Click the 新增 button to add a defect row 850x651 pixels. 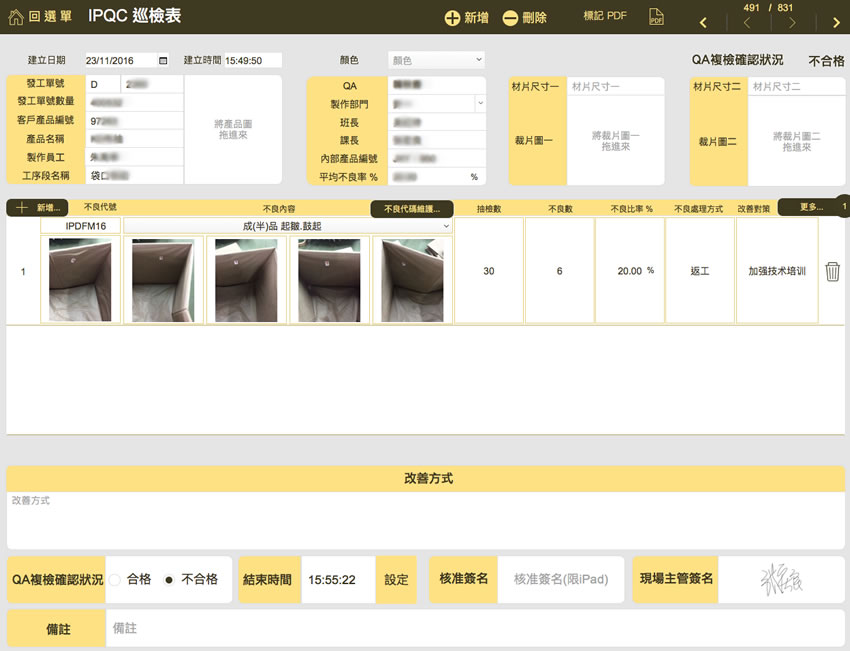tap(37, 206)
